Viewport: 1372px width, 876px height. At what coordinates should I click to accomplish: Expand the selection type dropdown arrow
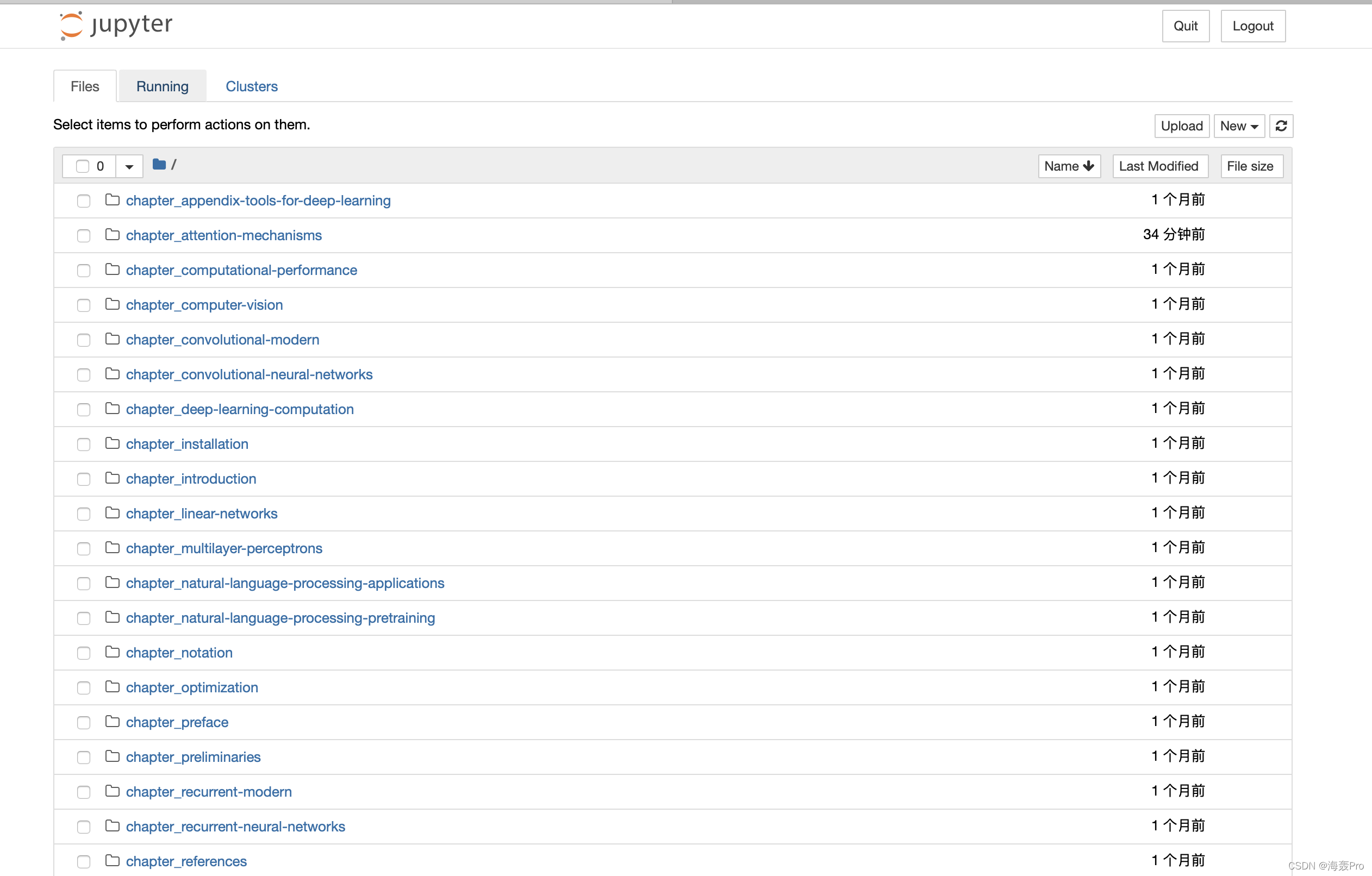point(129,166)
